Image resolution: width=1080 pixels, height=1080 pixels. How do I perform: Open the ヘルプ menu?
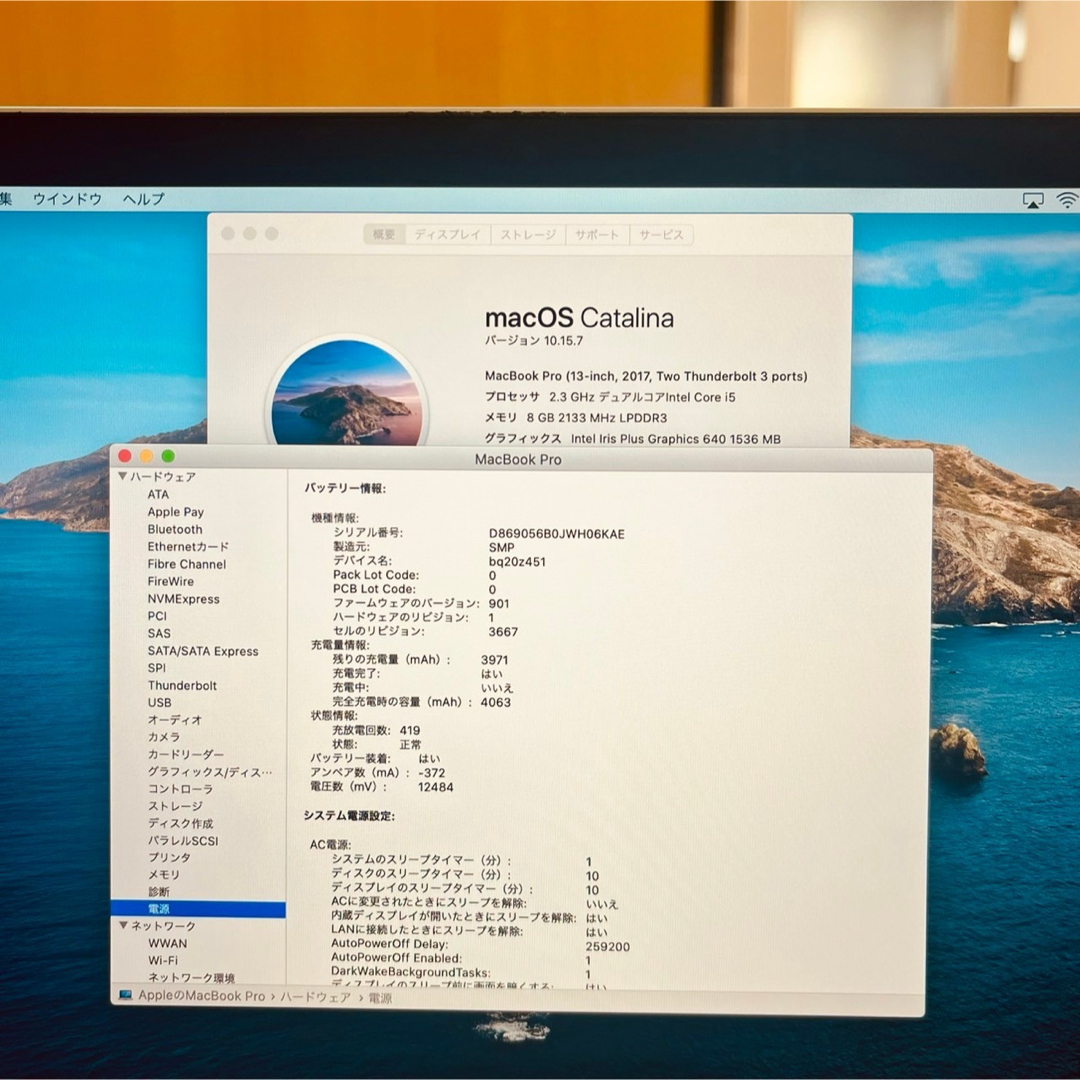[x=144, y=199]
